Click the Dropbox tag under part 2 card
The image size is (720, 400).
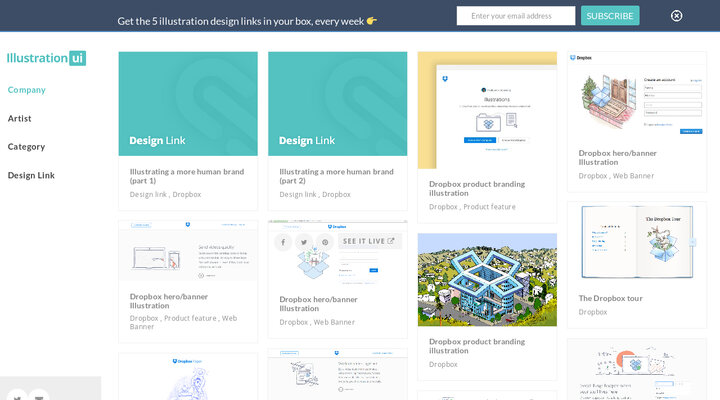(336, 194)
